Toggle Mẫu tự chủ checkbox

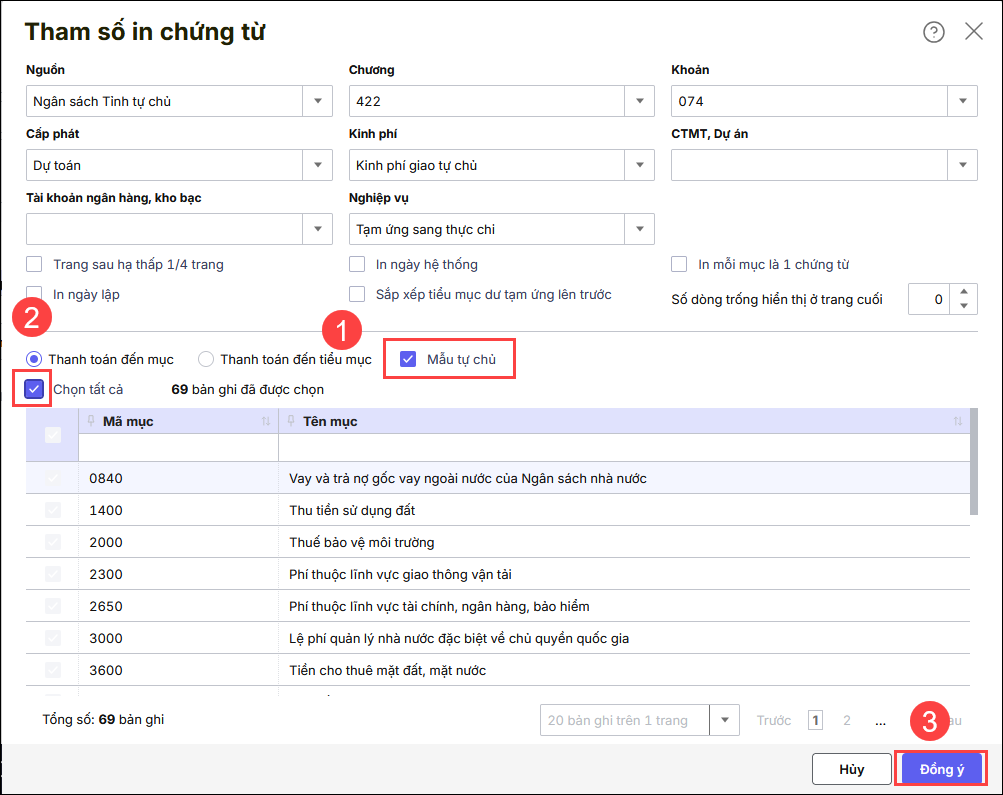coord(408,359)
